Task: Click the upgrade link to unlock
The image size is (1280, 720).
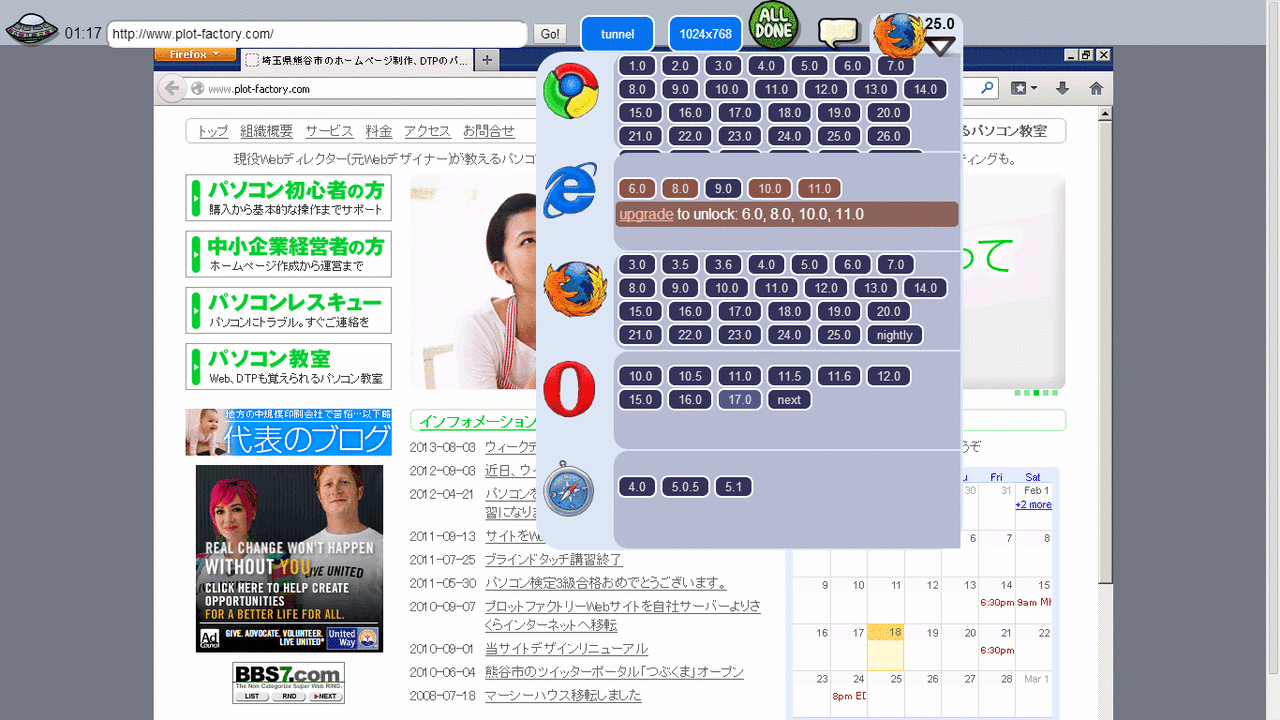Action: (646, 214)
